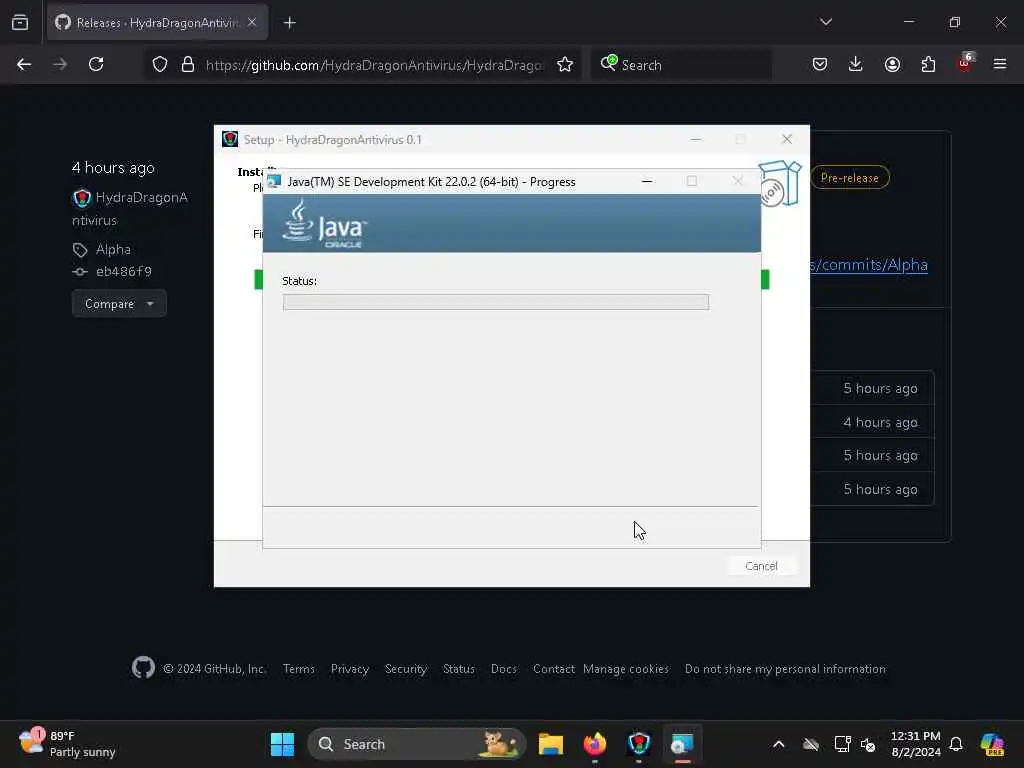Bookmark this page with the star icon
This screenshot has width=1024, height=768.
tap(565, 65)
